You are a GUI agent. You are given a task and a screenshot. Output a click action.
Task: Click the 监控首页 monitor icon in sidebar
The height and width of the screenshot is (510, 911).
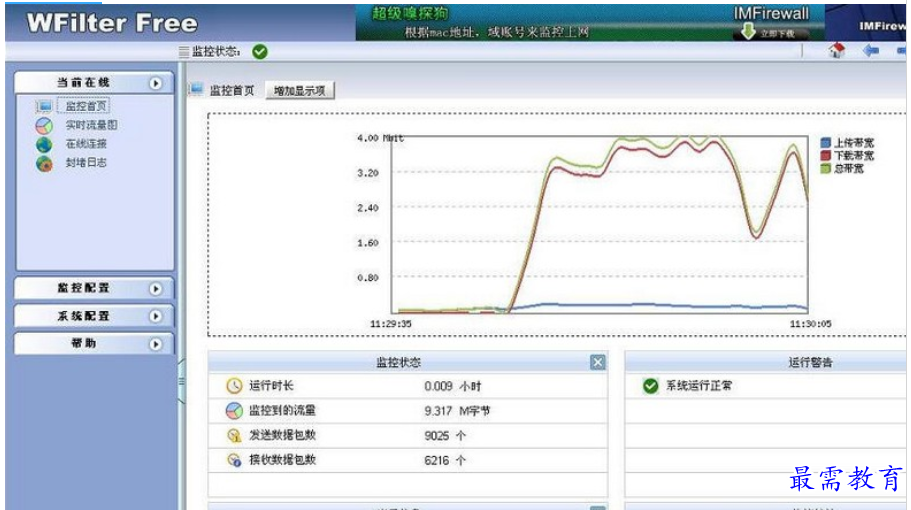point(44,106)
